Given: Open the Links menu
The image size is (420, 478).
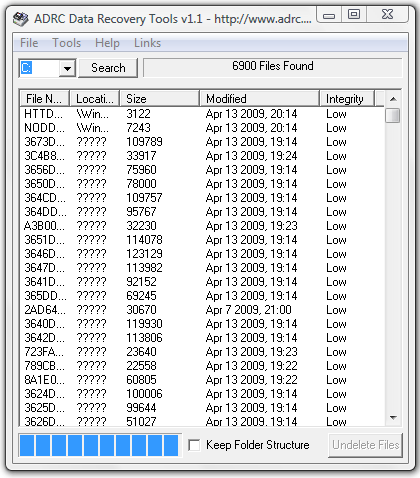Looking at the screenshot, I should (x=147, y=43).
